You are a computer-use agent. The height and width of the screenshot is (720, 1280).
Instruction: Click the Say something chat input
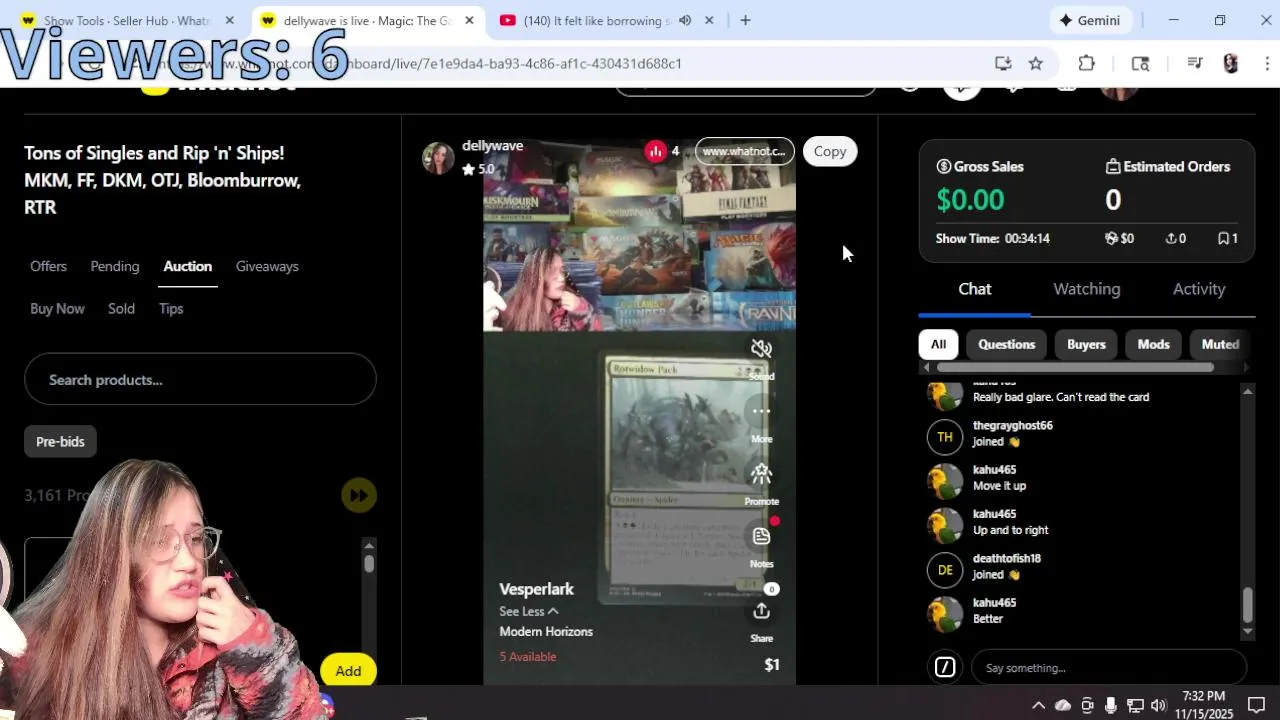(1109, 667)
